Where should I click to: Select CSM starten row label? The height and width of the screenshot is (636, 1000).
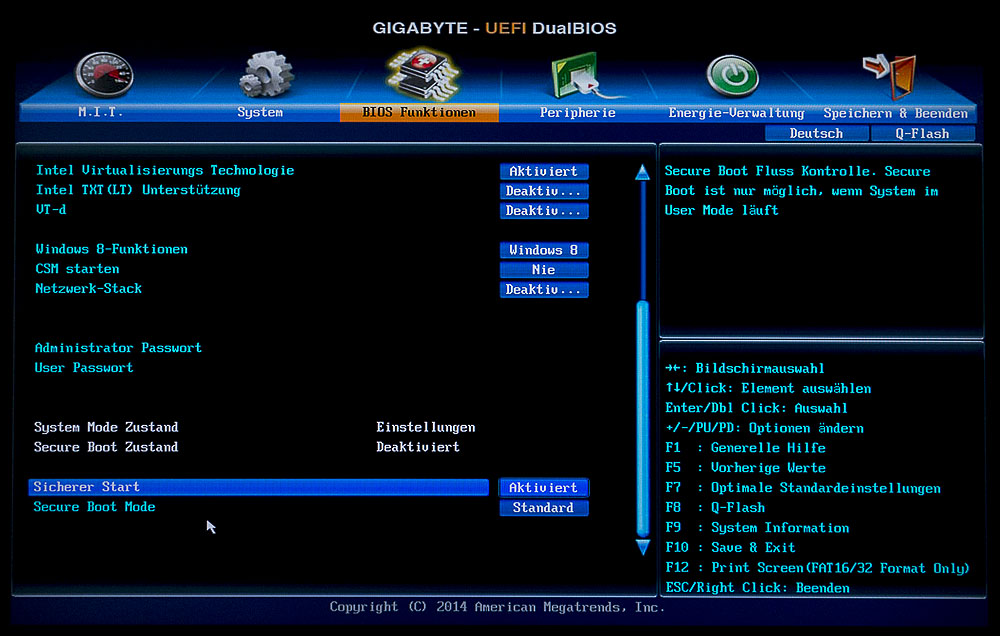point(77,269)
